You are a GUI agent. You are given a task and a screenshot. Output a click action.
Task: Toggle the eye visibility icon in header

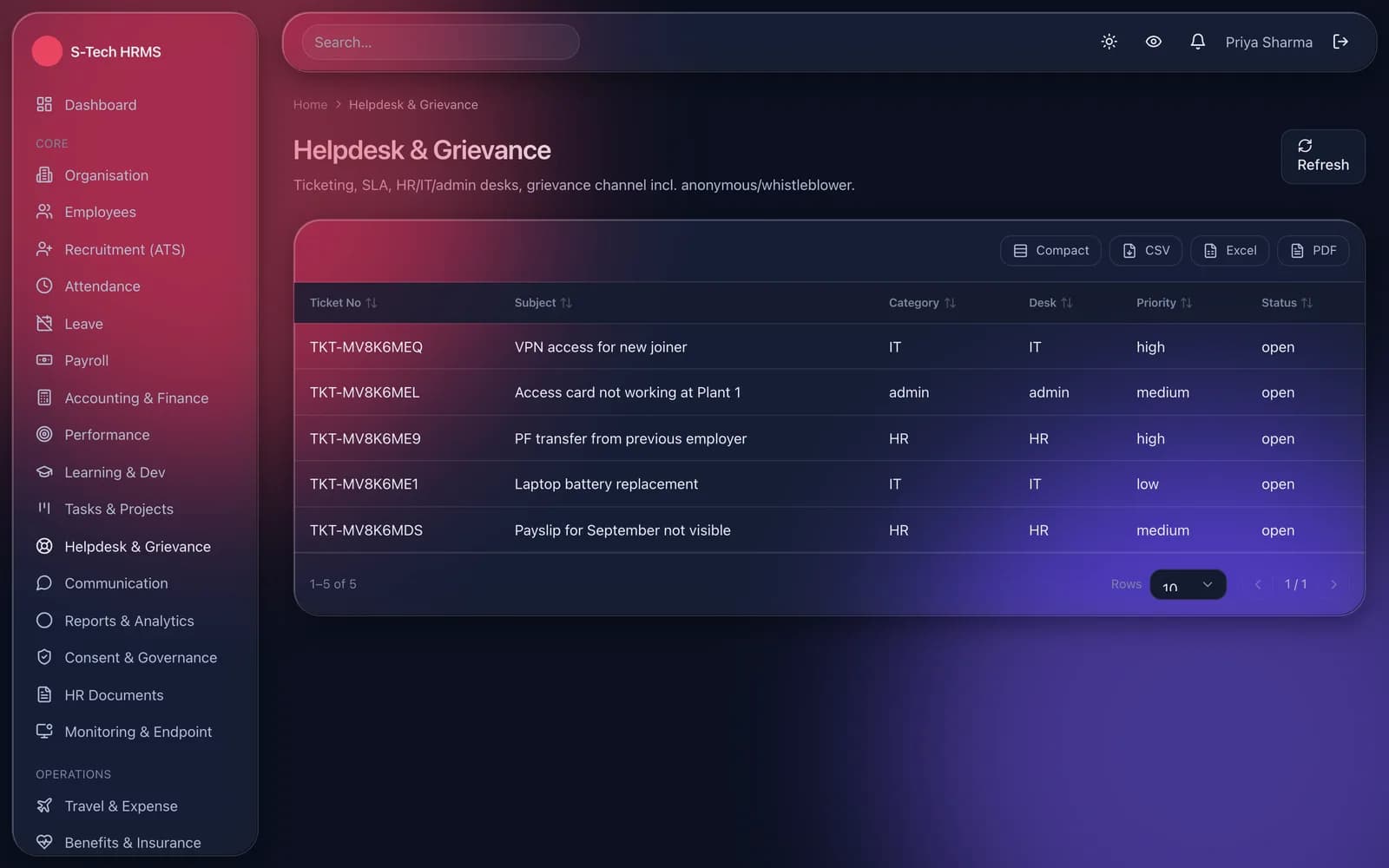[x=1153, y=42]
